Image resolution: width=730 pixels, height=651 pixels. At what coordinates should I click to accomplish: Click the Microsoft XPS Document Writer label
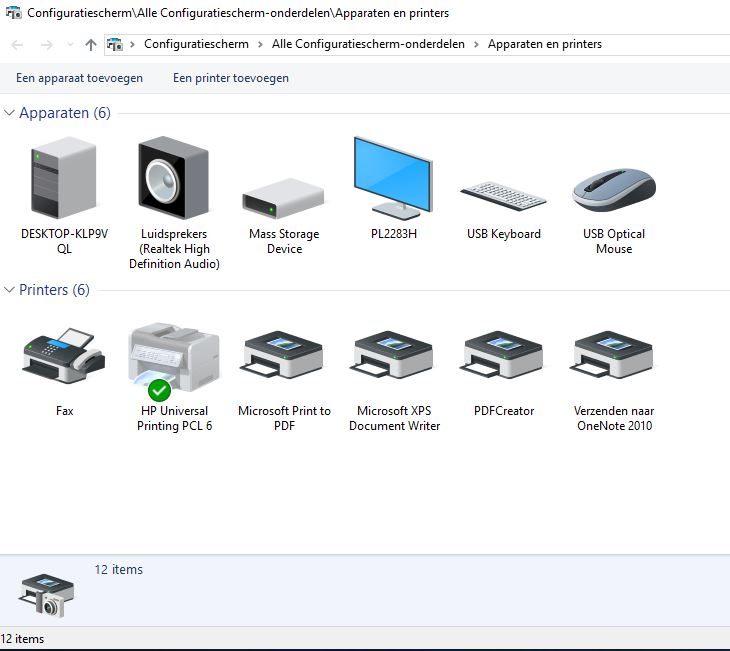point(394,418)
